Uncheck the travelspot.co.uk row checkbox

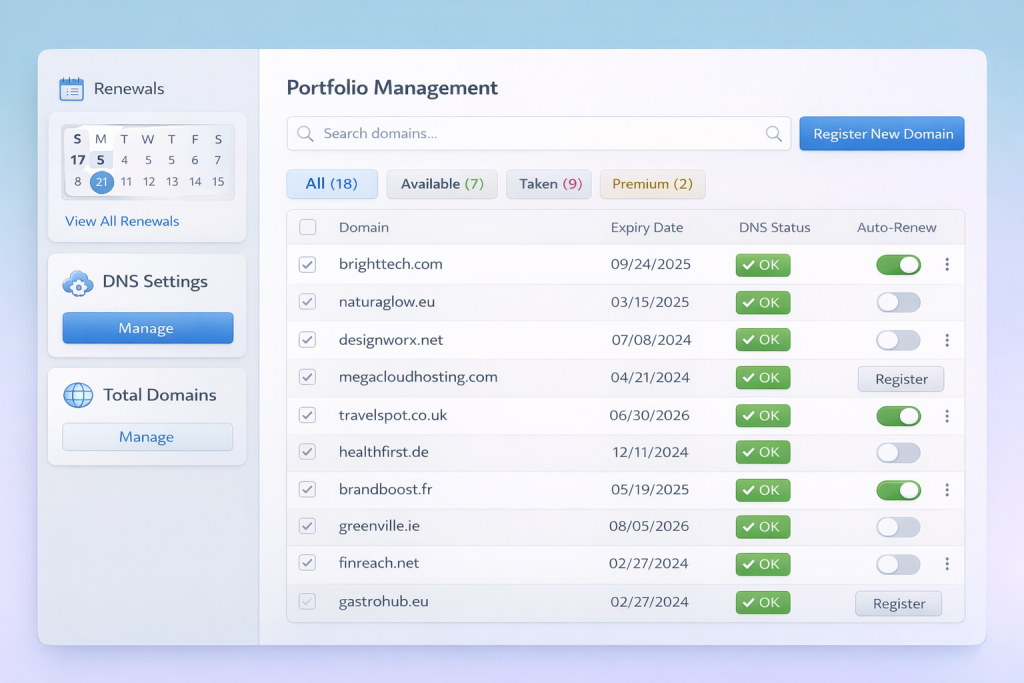tap(308, 415)
